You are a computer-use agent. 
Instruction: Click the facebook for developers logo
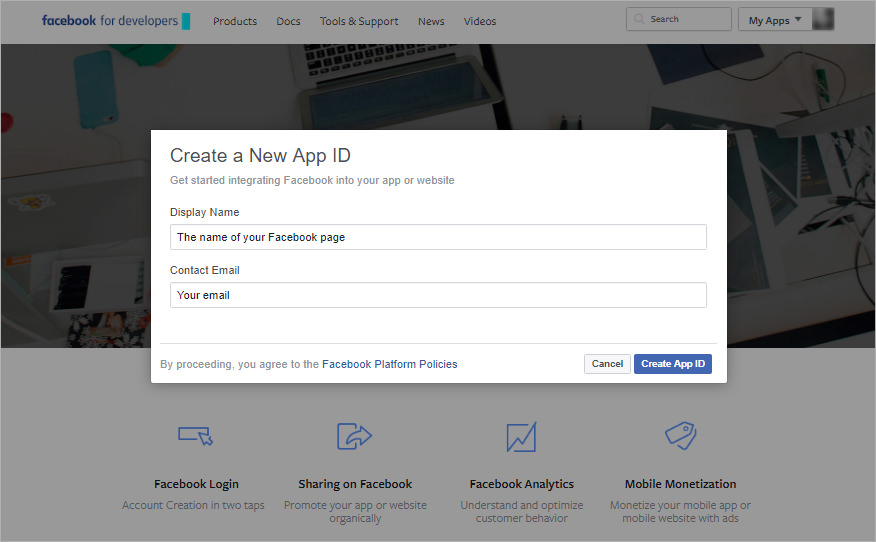click(x=116, y=21)
